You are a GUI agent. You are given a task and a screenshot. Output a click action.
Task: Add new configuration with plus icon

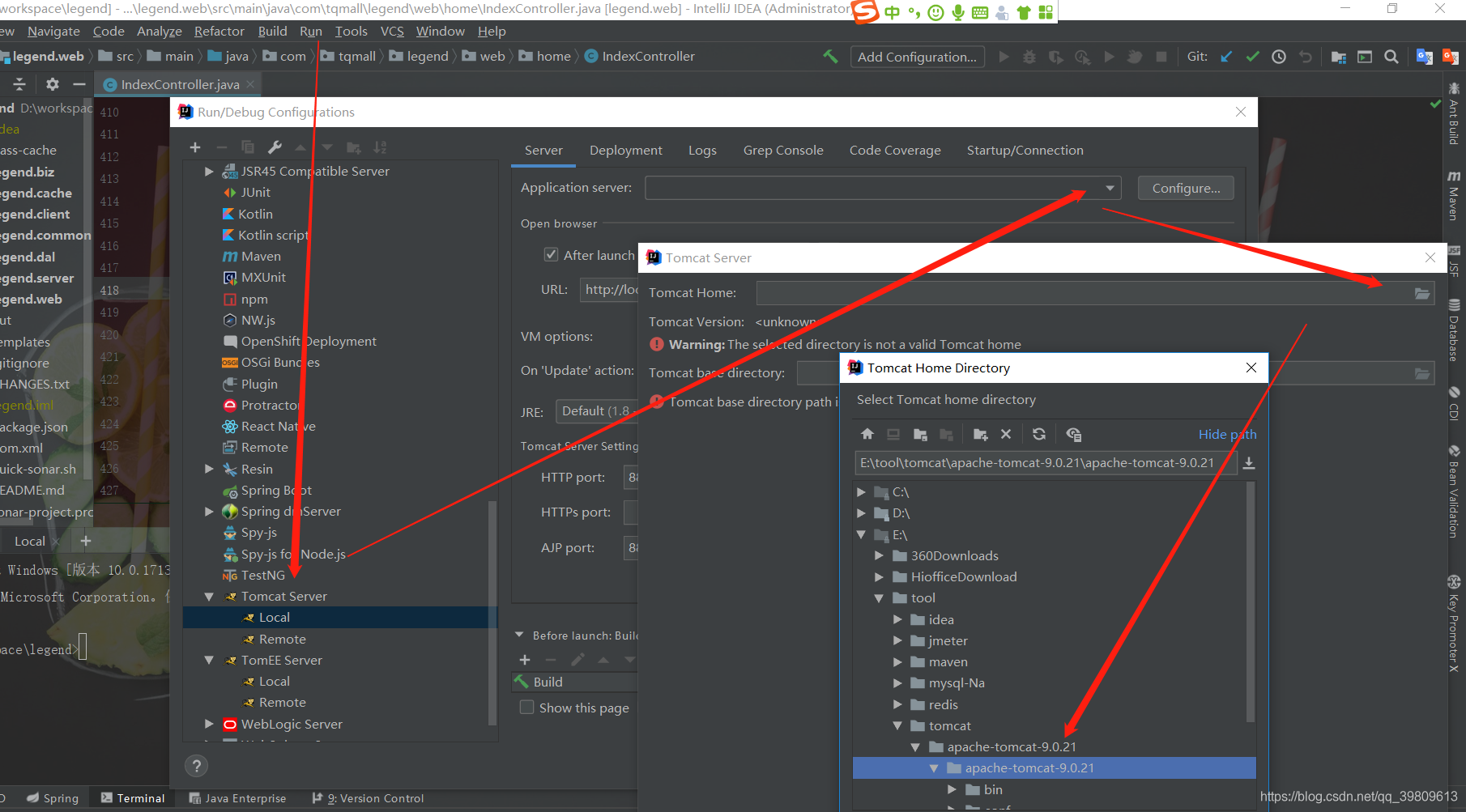click(x=195, y=147)
